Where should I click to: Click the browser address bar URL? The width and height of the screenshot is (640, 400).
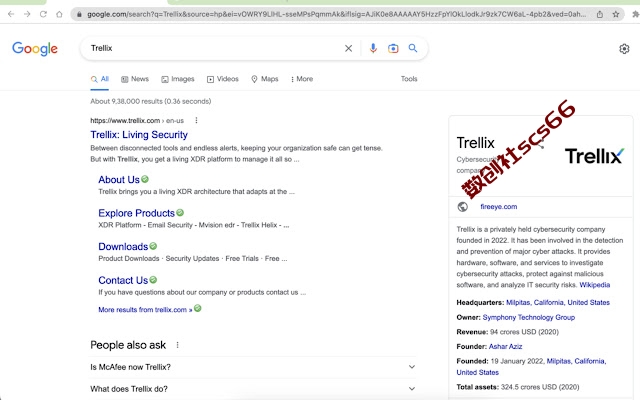[x=337, y=14]
